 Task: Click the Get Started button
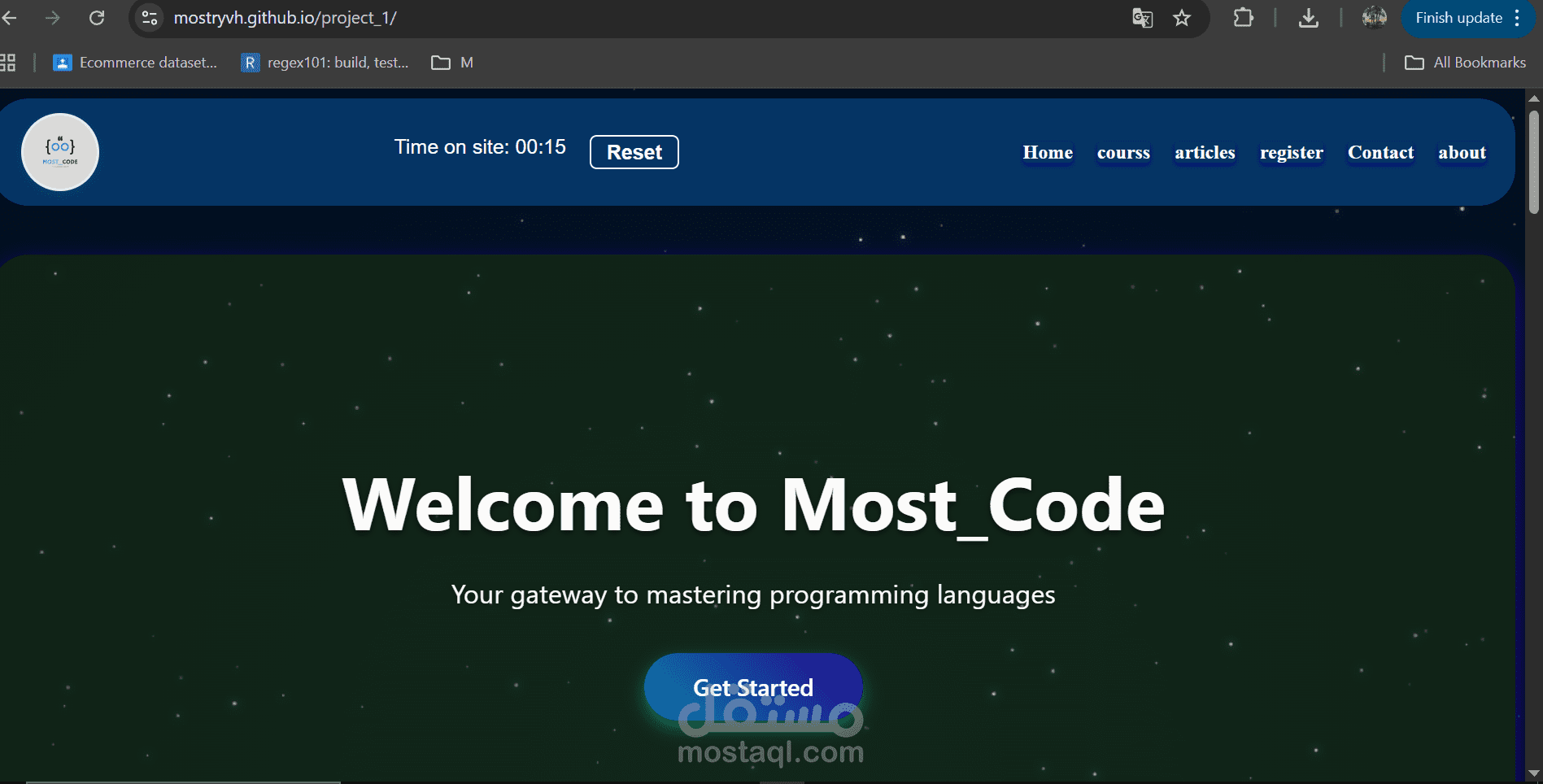[x=752, y=687]
